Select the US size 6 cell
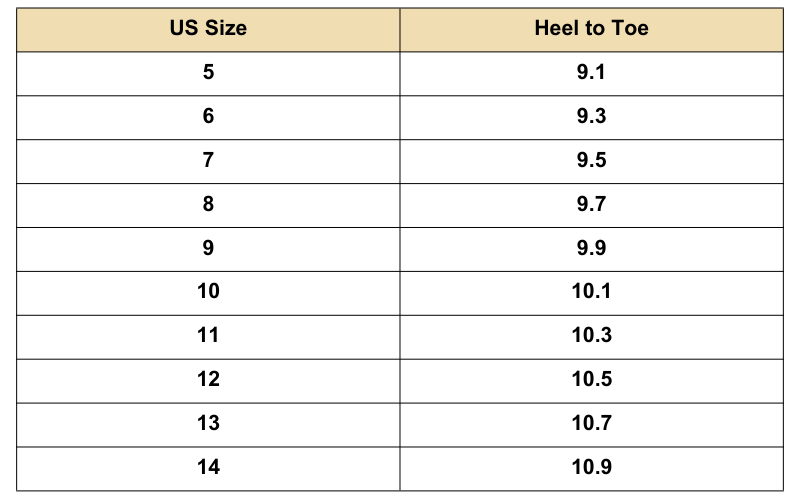The width and height of the screenshot is (800, 500). click(x=208, y=116)
